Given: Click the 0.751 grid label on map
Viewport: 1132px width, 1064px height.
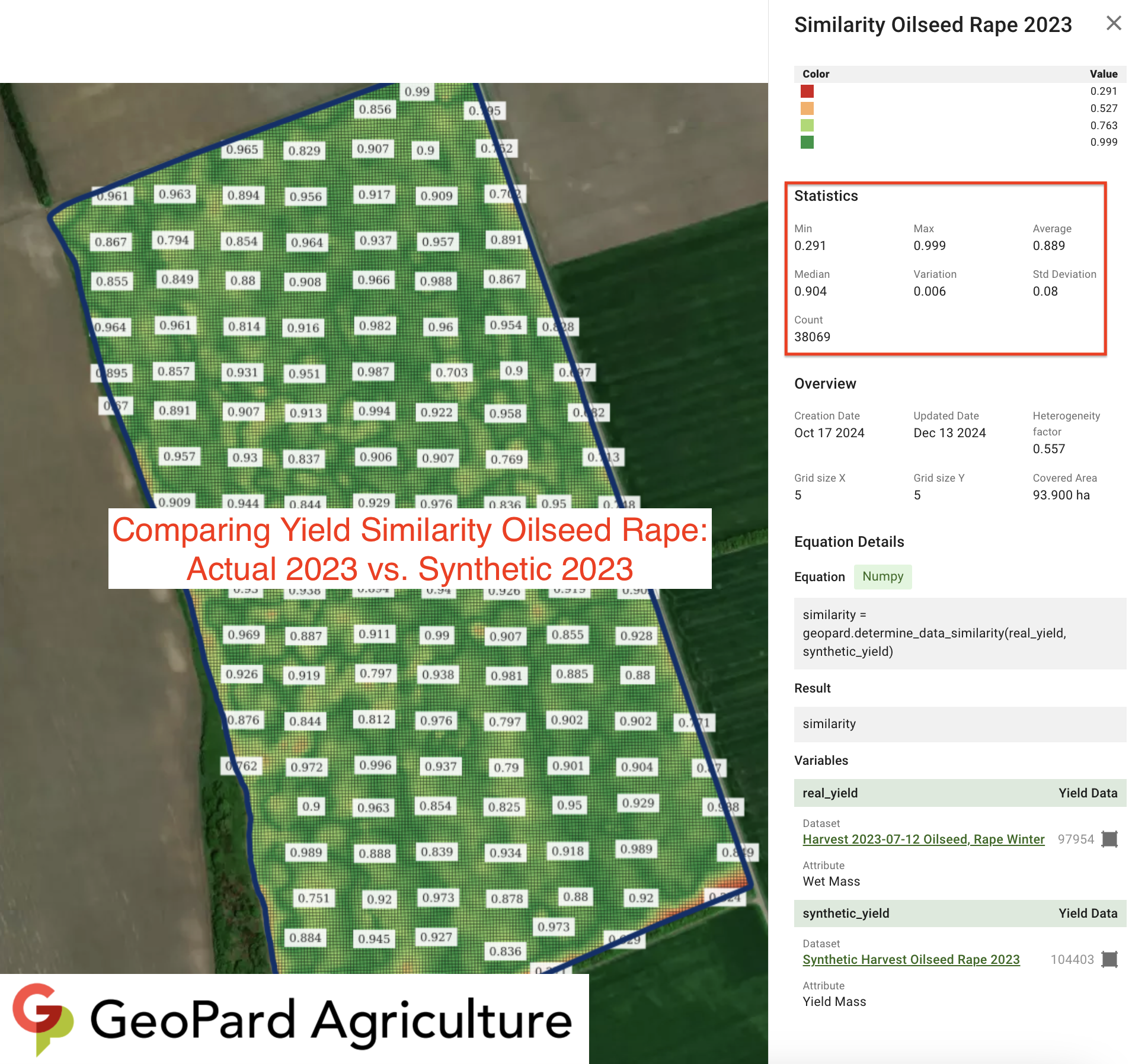Looking at the screenshot, I should point(314,898).
